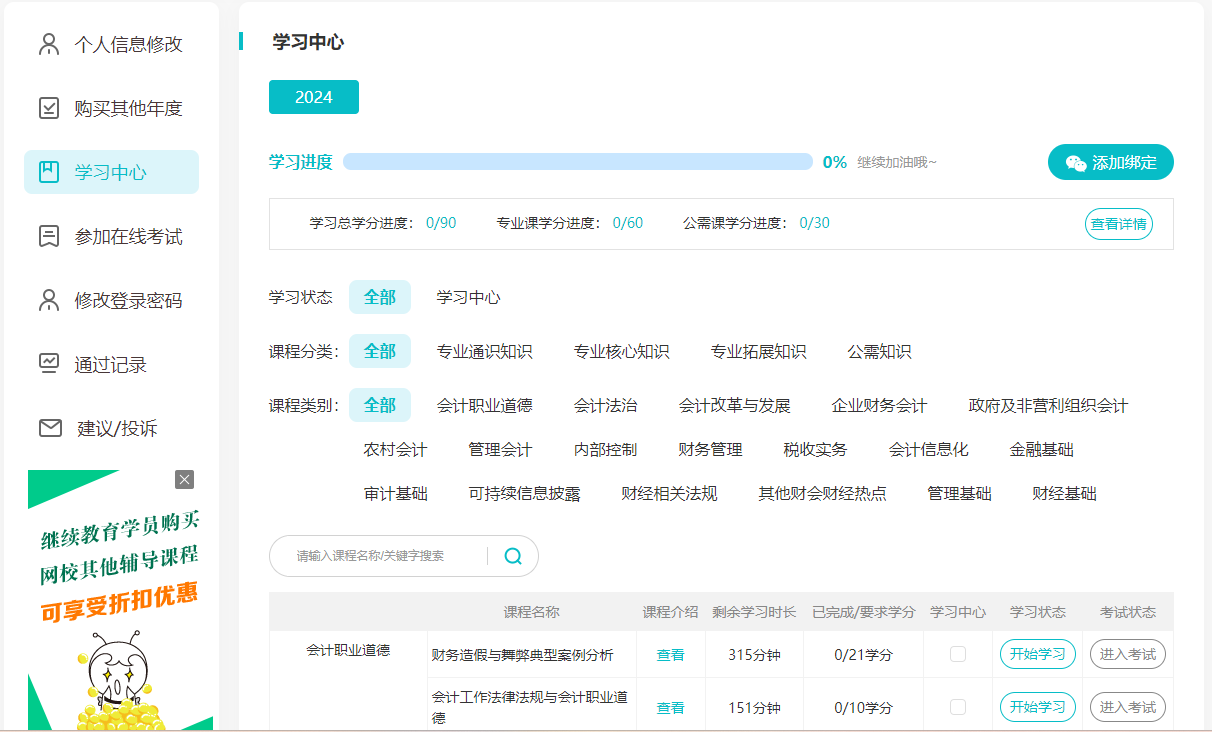Select 税收实务 in the 课程类别 filter

pos(815,449)
